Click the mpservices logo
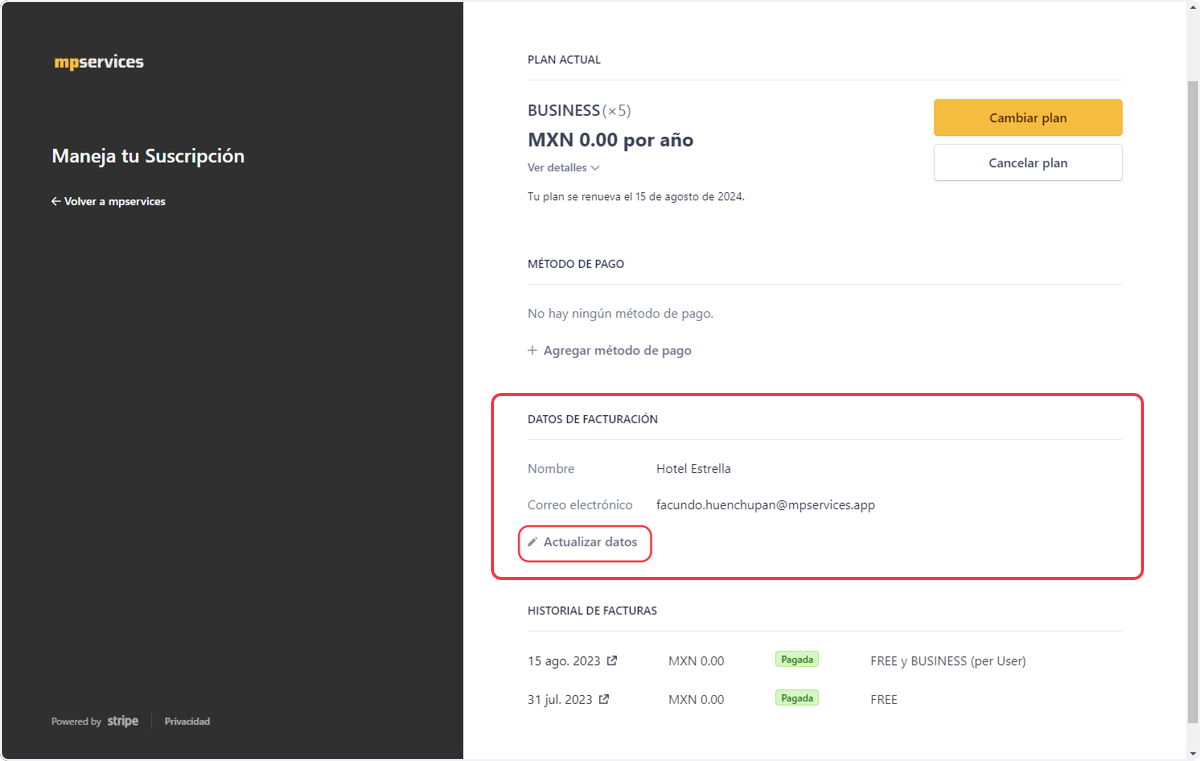The width and height of the screenshot is (1200, 761). click(99, 62)
